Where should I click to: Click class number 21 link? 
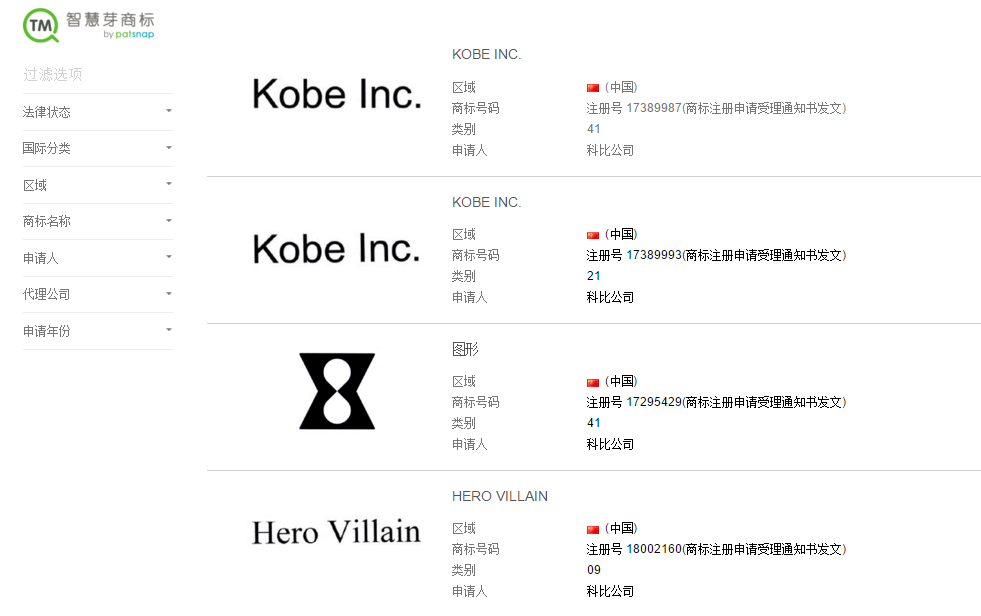tap(594, 276)
